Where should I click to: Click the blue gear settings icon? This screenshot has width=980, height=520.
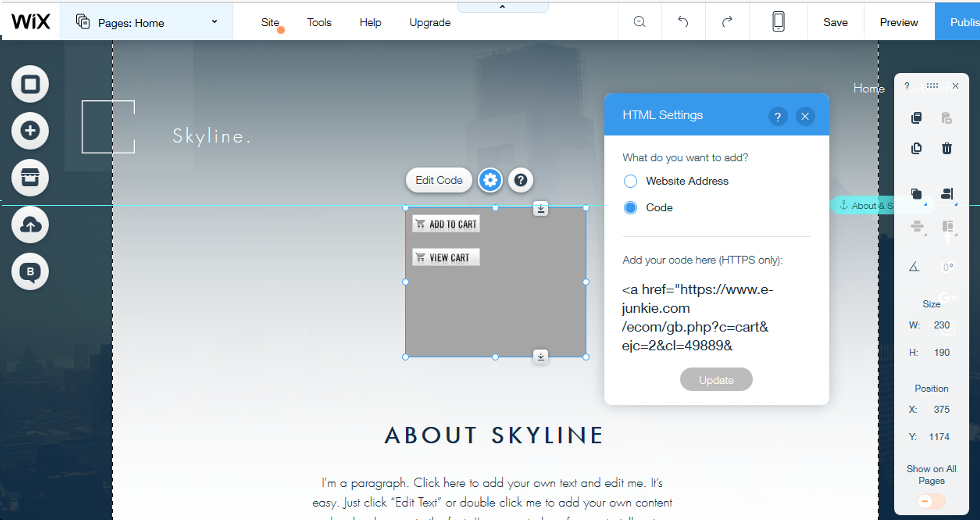click(489, 180)
